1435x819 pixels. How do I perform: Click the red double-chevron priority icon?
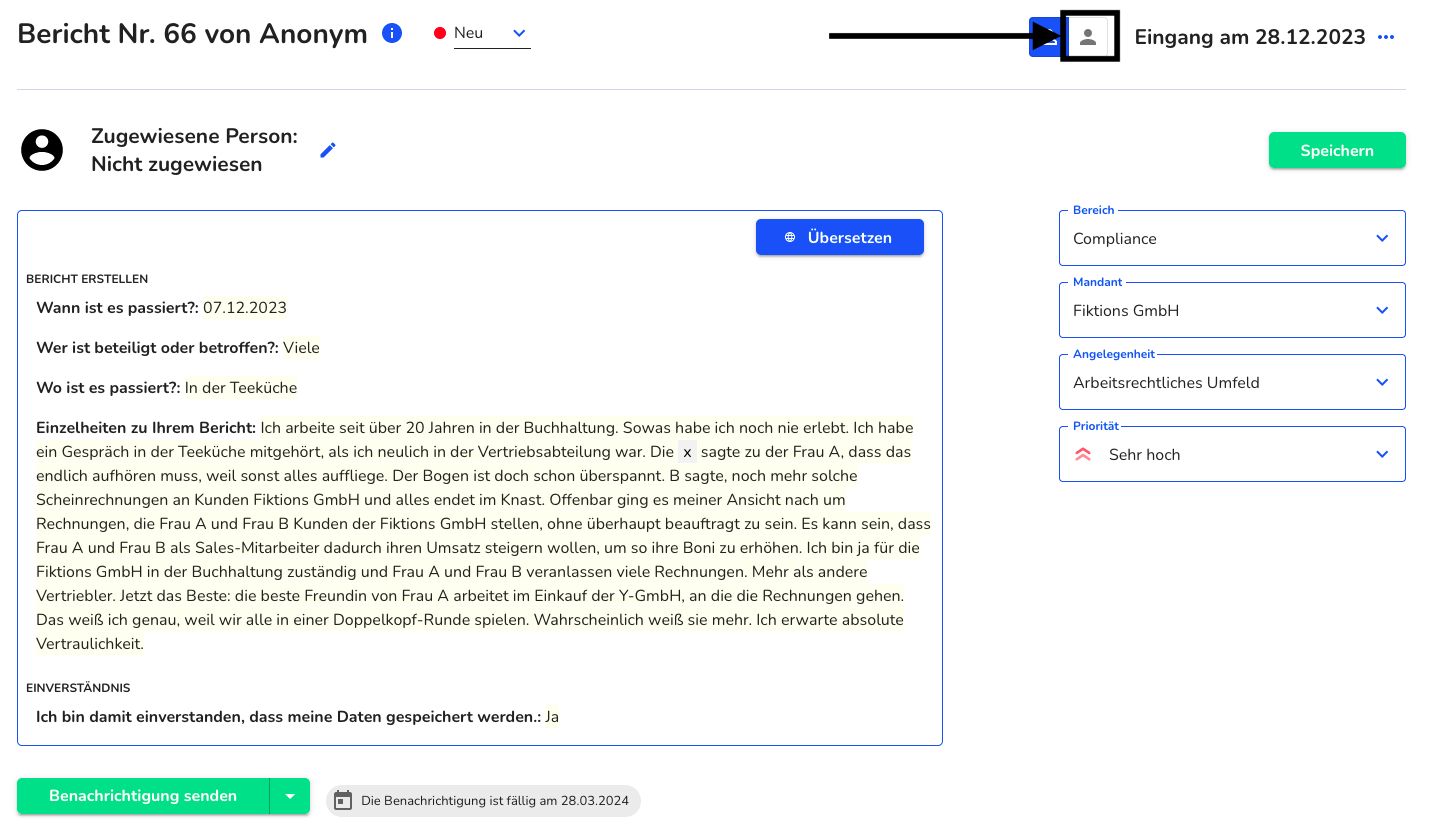click(1083, 454)
